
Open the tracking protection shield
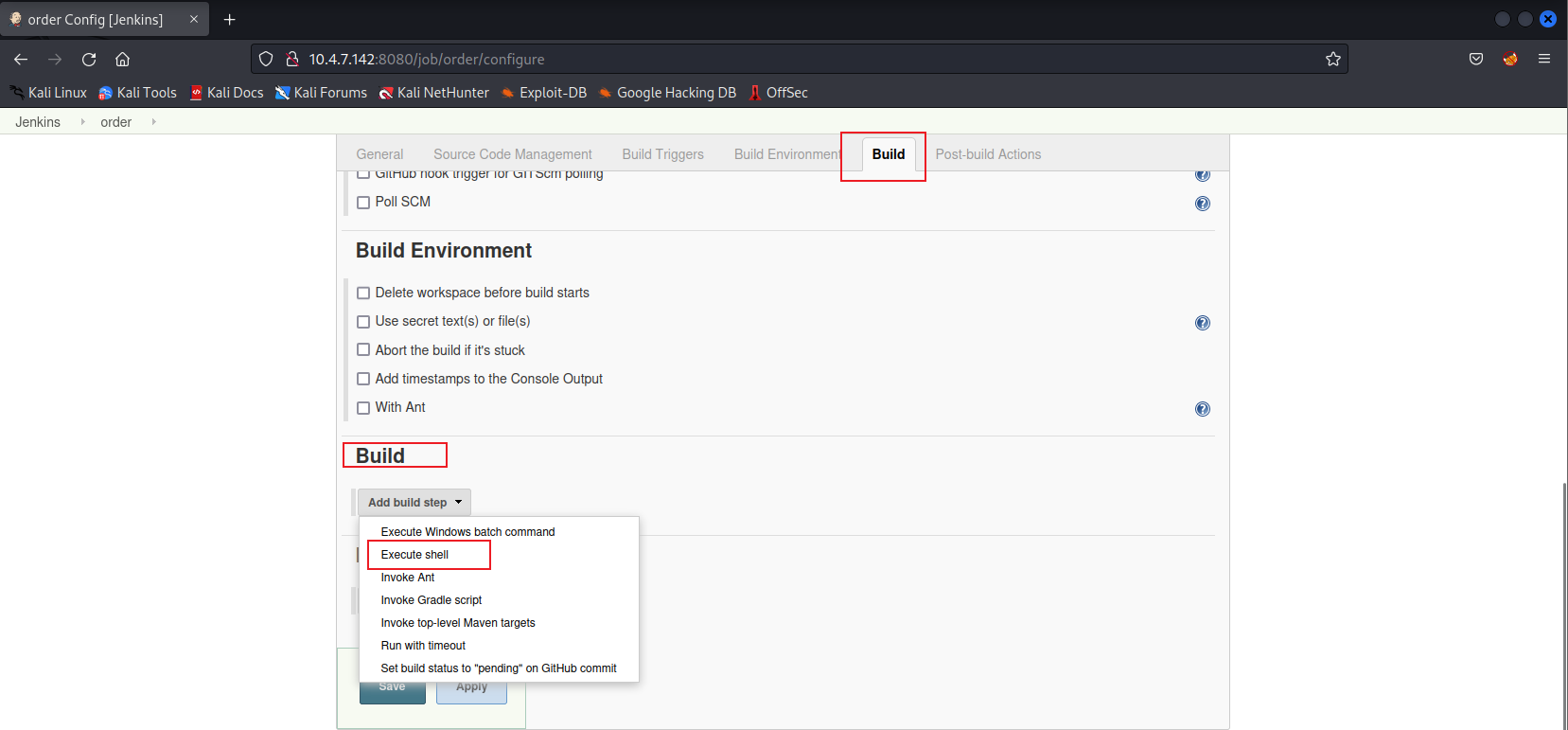click(x=266, y=59)
